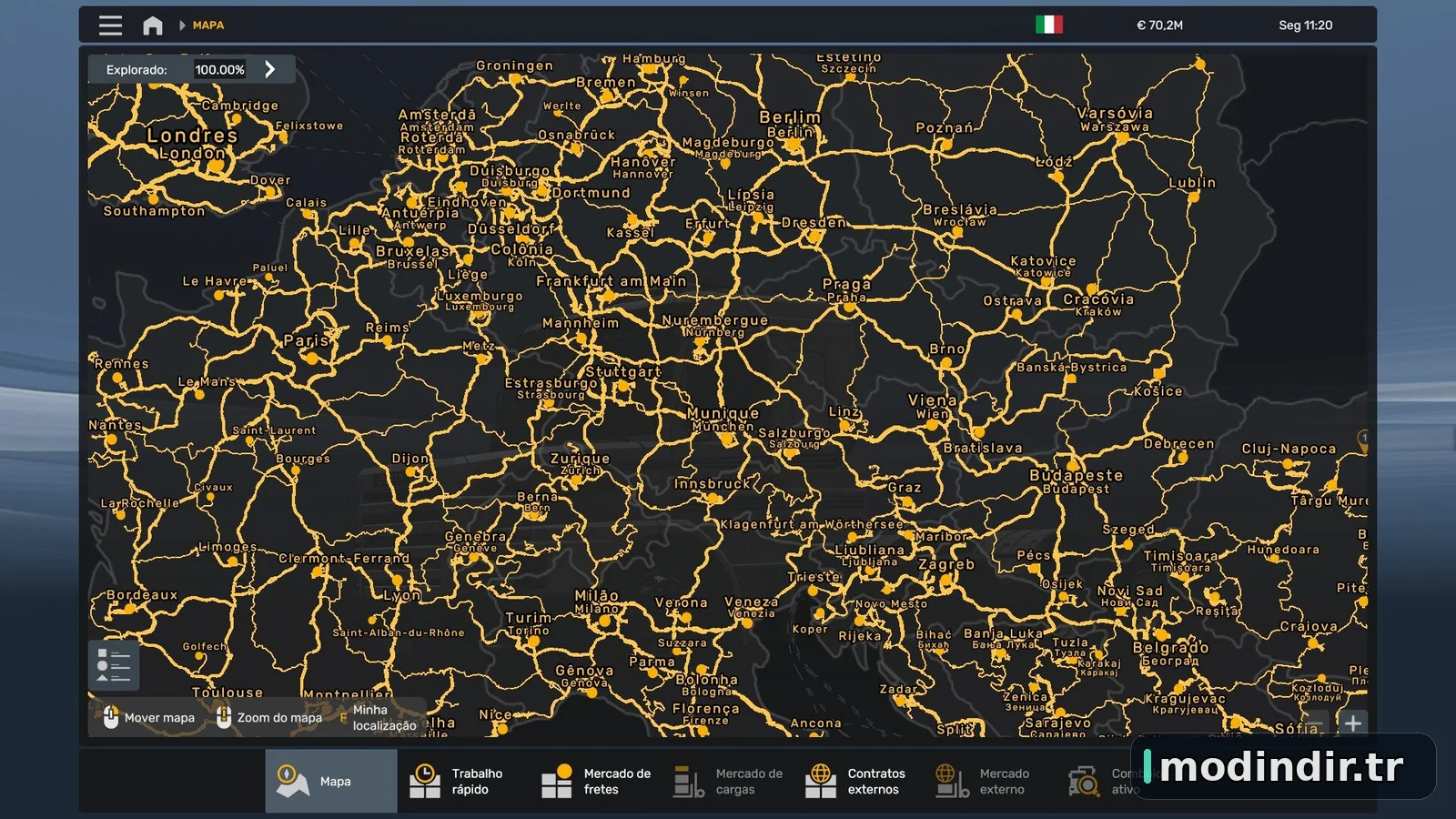Click the Cracóvia city label
The image size is (1456, 819).
click(x=1098, y=299)
